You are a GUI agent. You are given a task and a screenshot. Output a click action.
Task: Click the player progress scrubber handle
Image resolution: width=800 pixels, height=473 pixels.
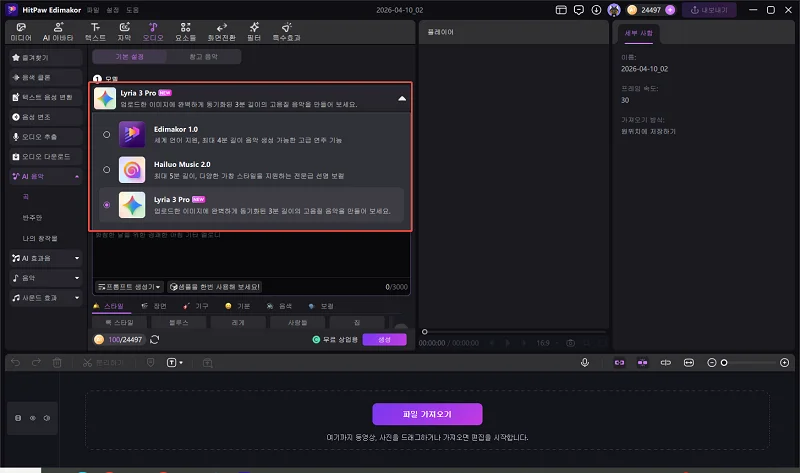(424, 332)
